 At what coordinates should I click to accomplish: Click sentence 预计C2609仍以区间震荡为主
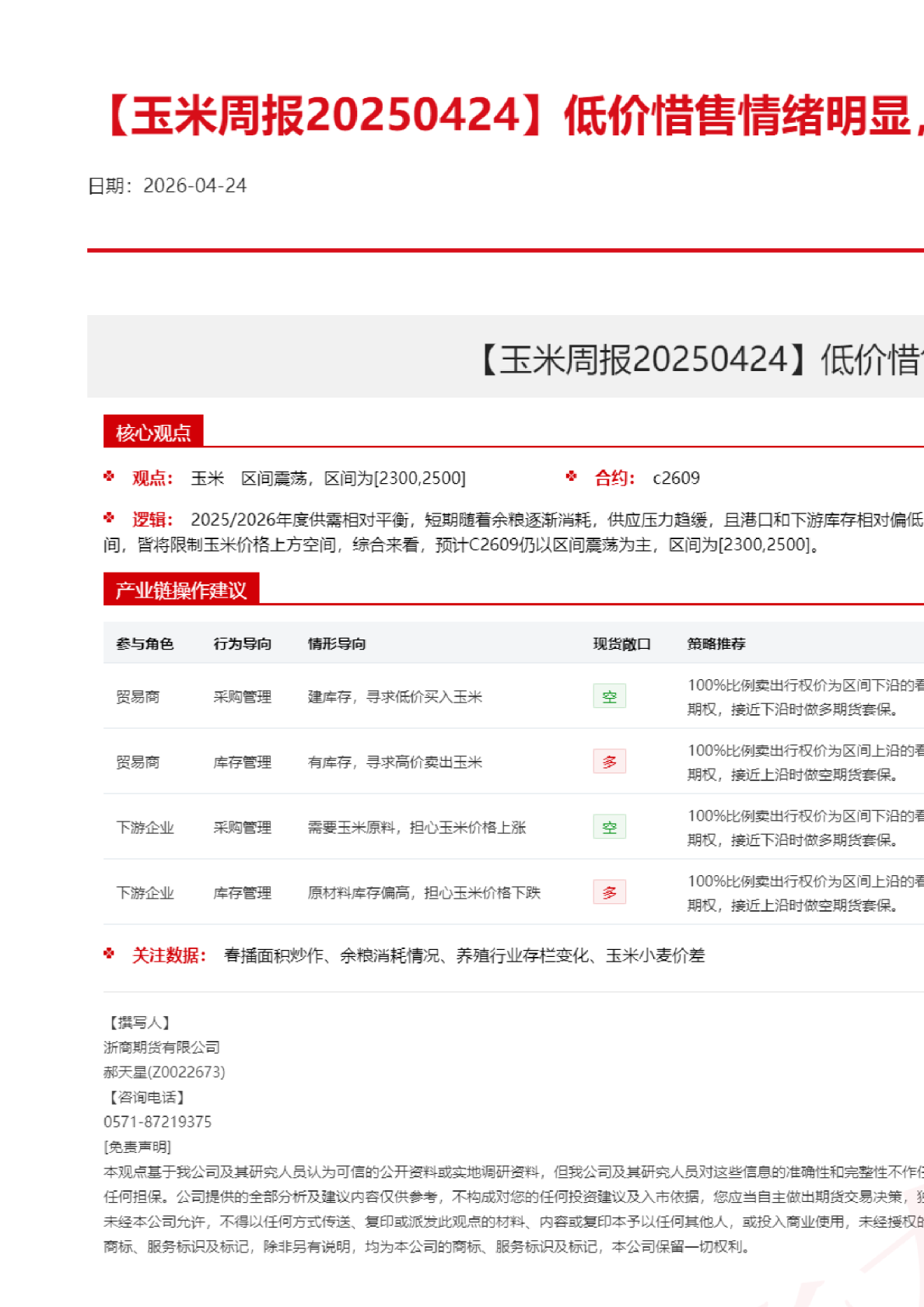point(543,545)
